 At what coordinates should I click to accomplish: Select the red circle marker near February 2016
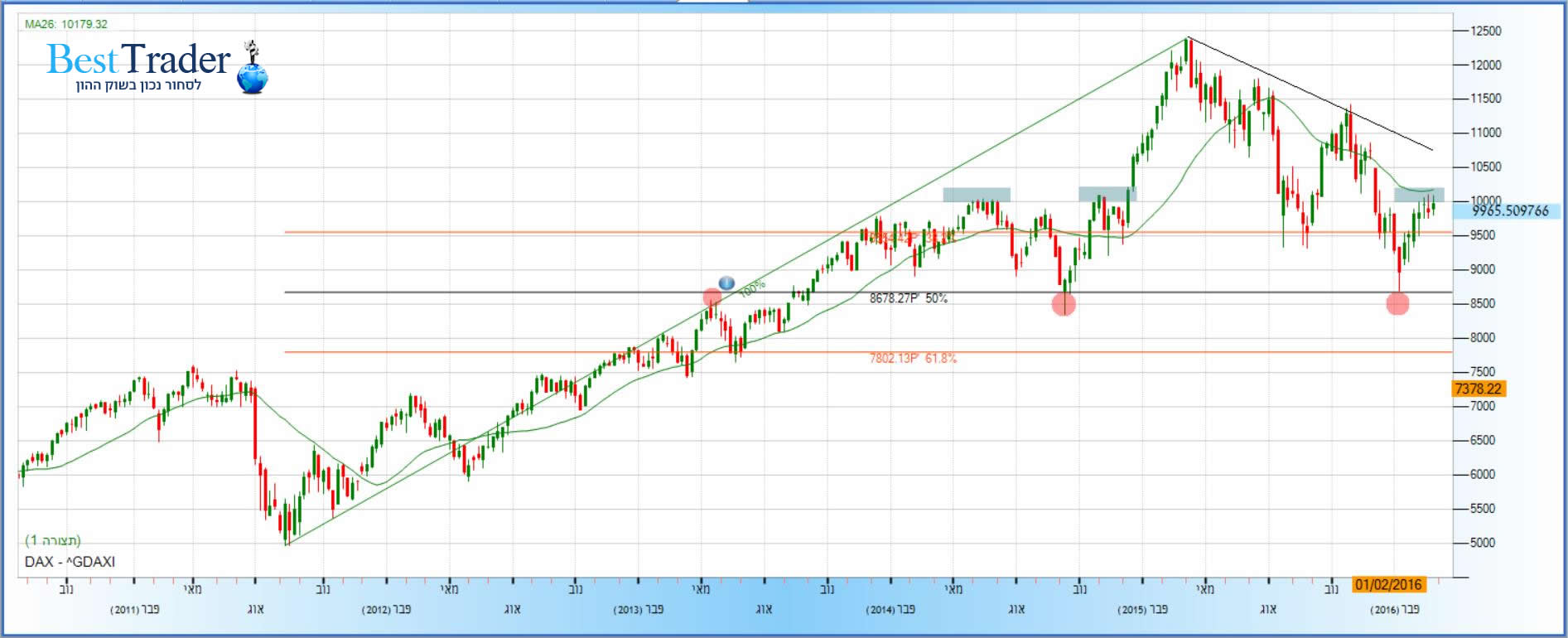point(1397,304)
